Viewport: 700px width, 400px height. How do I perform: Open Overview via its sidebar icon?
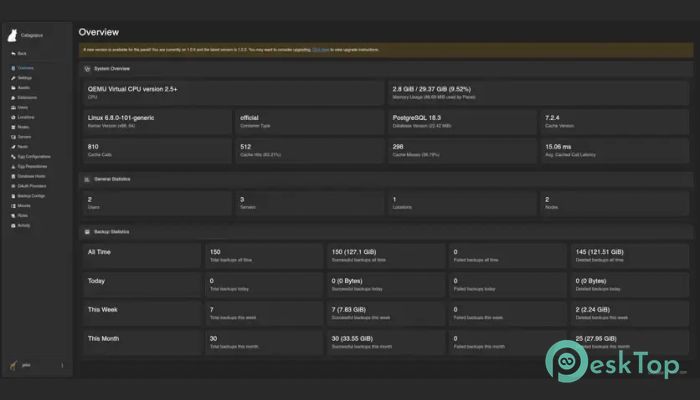tap(13, 68)
